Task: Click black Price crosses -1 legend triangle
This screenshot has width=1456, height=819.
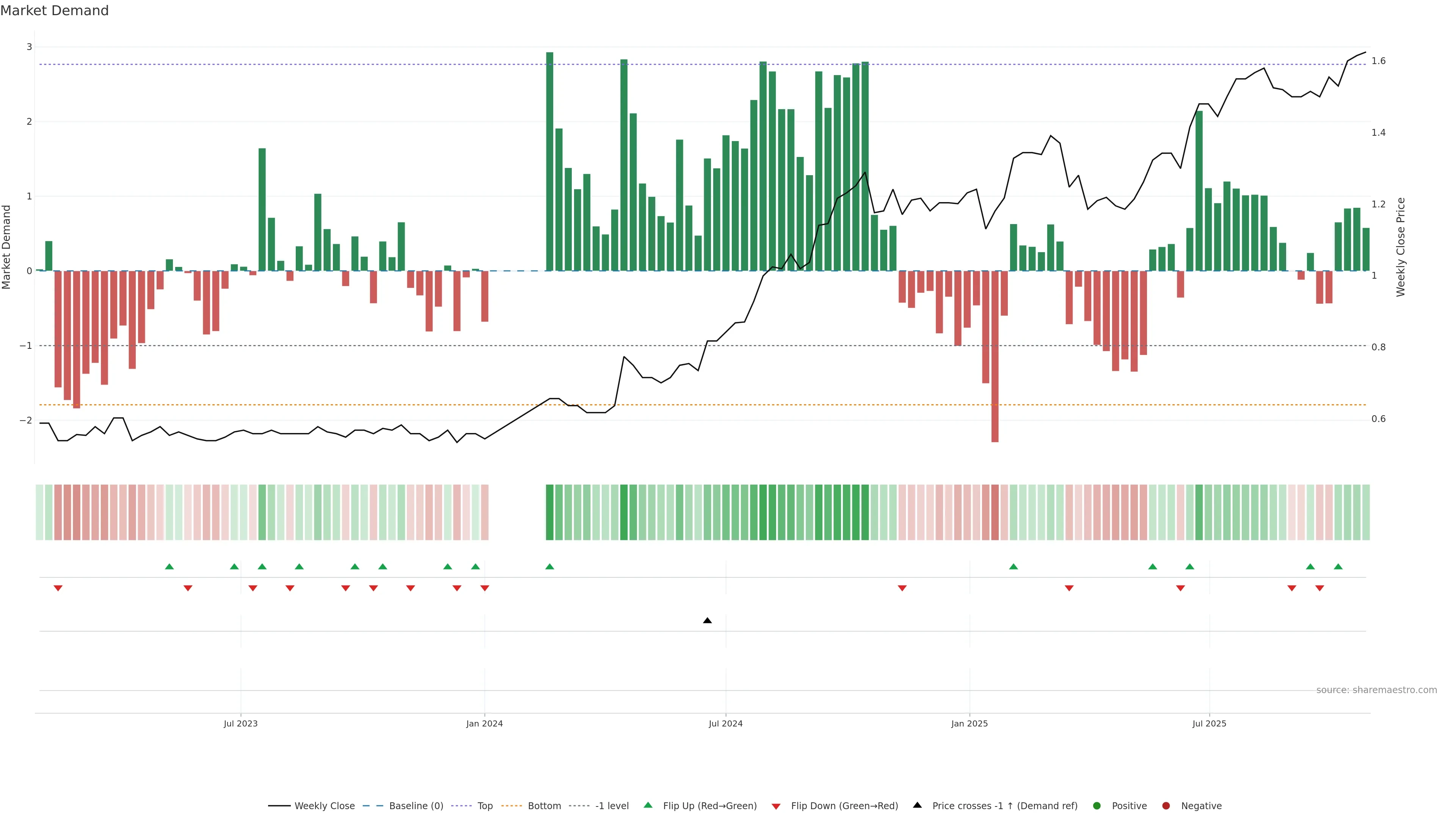Action: coord(917,805)
